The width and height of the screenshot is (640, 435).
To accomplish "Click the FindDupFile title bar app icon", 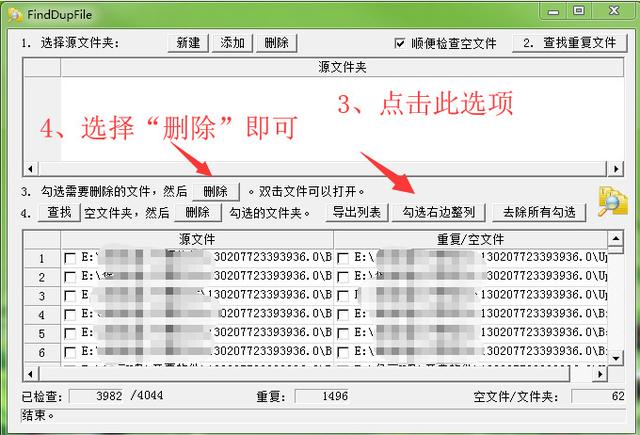I will [15, 15].
